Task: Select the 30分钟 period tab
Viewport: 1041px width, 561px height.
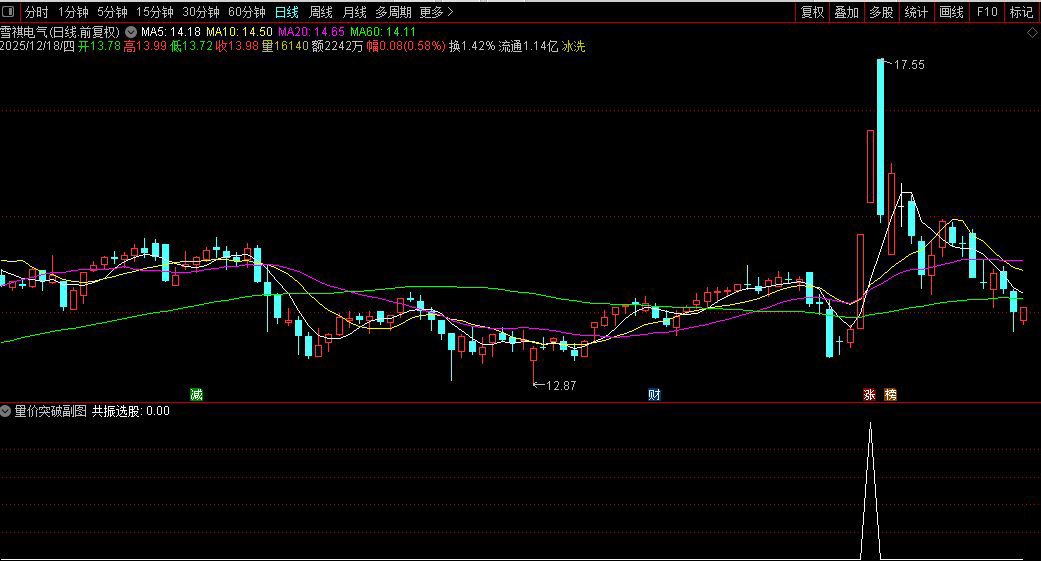Action: (x=200, y=12)
